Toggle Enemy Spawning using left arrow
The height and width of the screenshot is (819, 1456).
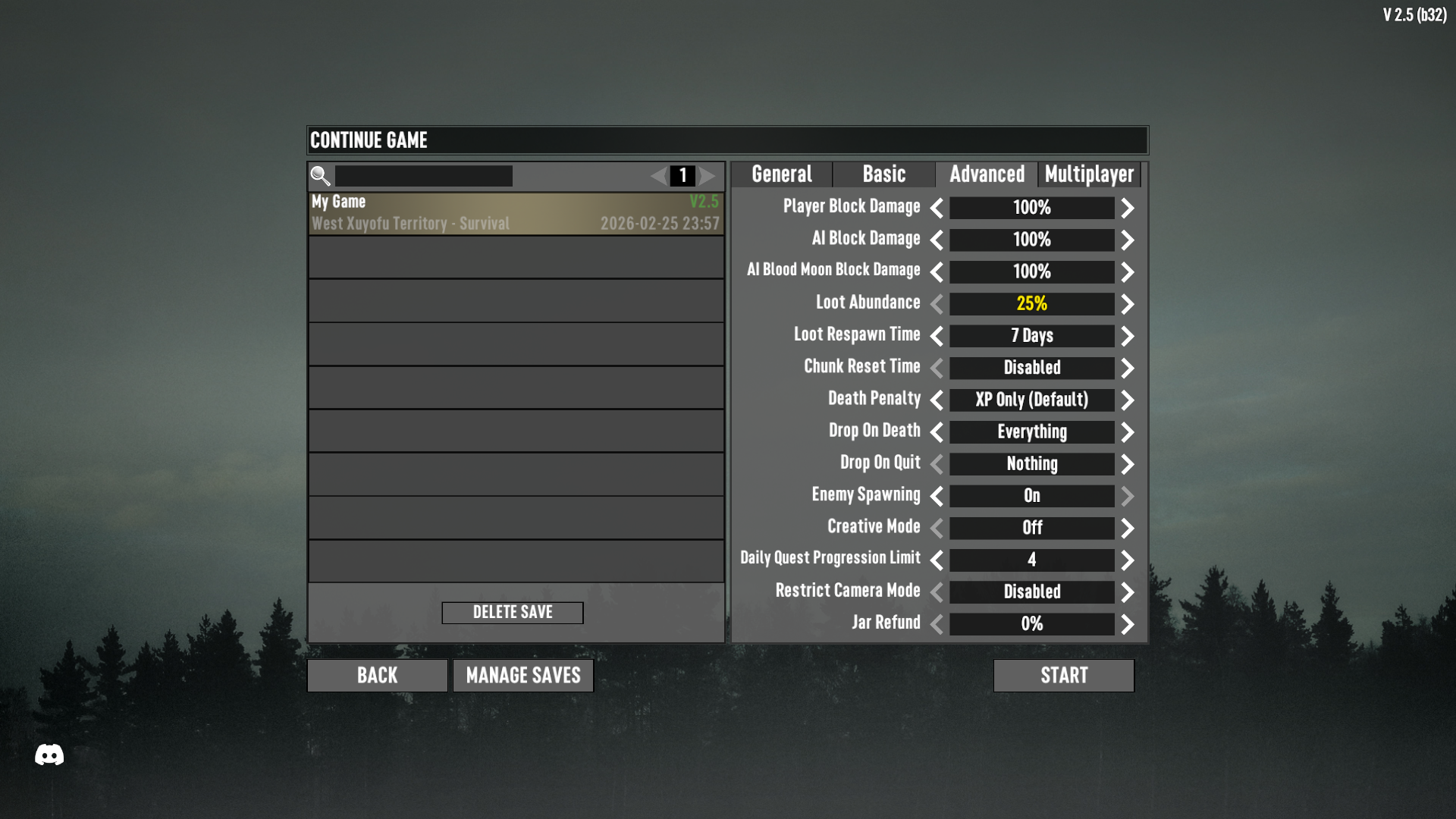pos(937,496)
